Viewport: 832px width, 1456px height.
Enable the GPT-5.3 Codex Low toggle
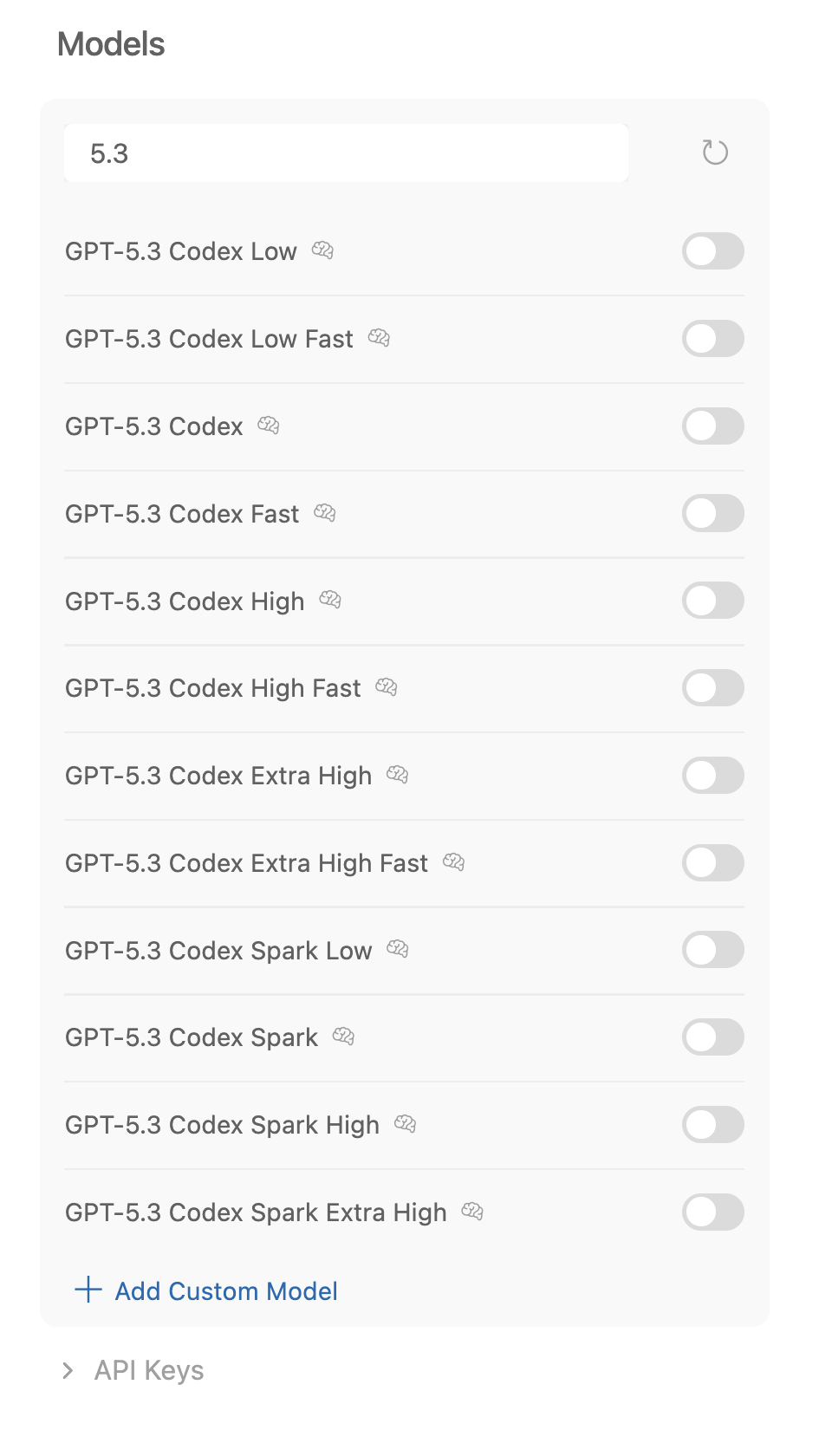click(712, 251)
